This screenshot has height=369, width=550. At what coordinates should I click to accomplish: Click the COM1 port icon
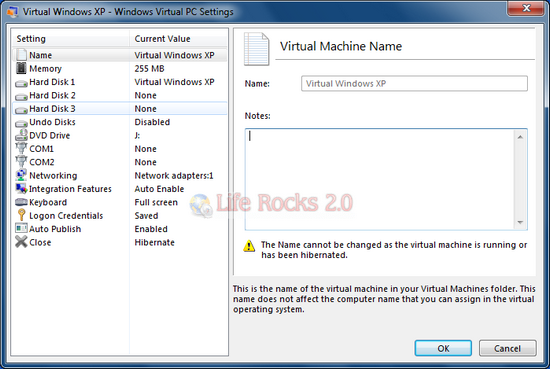point(21,149)
